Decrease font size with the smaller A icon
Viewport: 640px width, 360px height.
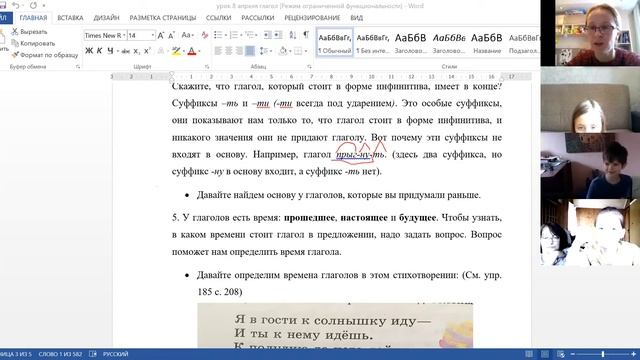pos(171,36)
